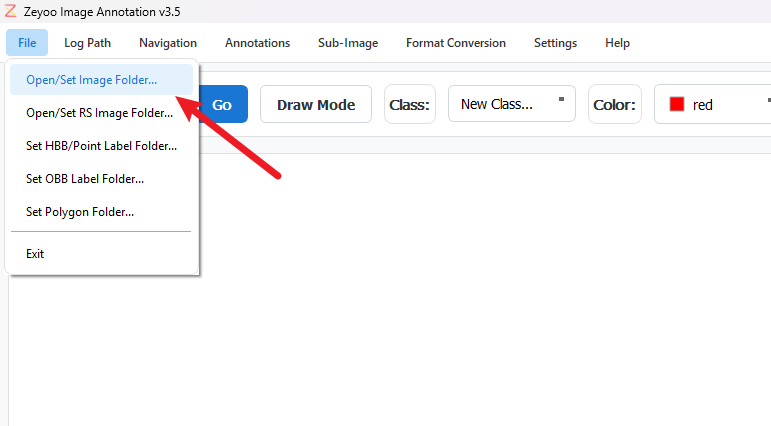This screenshot has height=426, width=771.
Task: Open the Annotations menu
Action: coord(258,43)
